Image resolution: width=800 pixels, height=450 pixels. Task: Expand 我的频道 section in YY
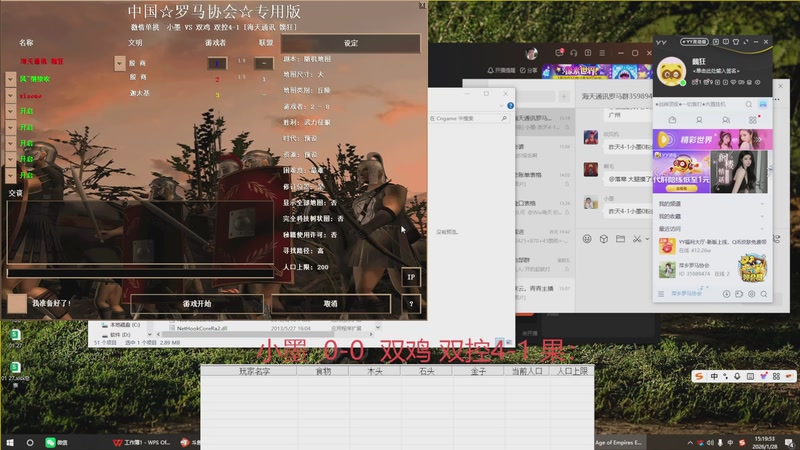click(x=712, y=204)
